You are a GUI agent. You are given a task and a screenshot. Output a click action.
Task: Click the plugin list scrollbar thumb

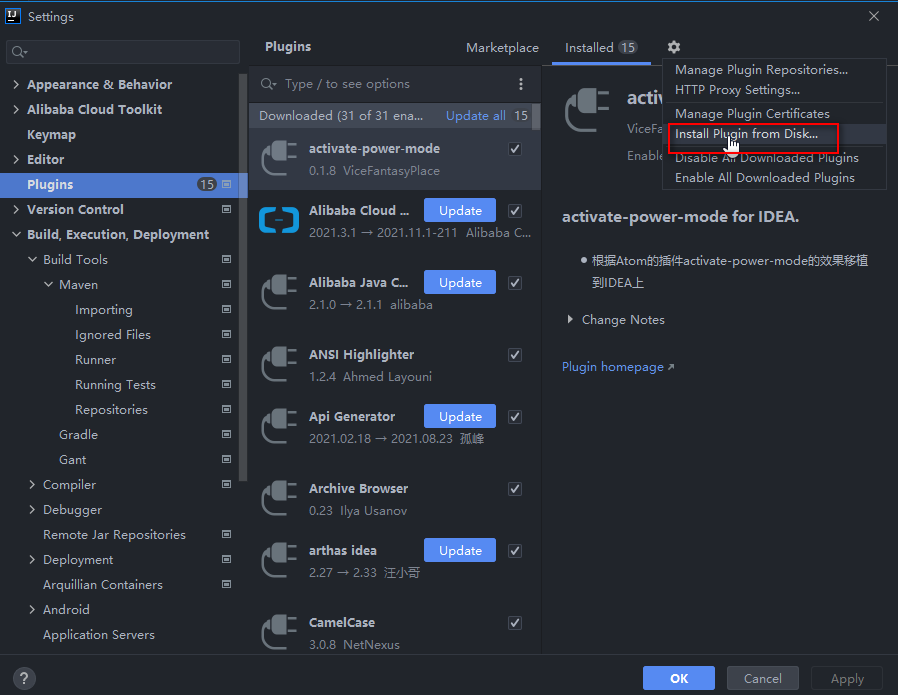click(536, 117)
